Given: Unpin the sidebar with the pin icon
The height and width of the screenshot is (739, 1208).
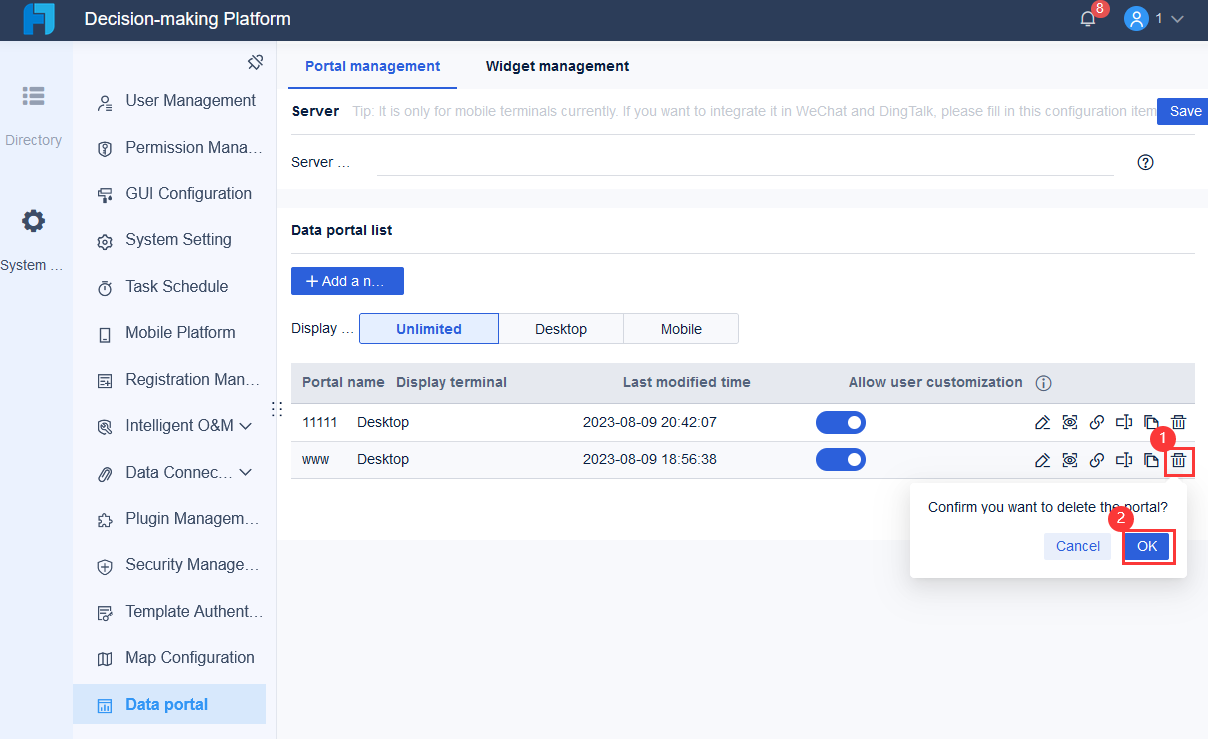Looking at the screenshot, I should pyautogui.click(x=256, y=61).
